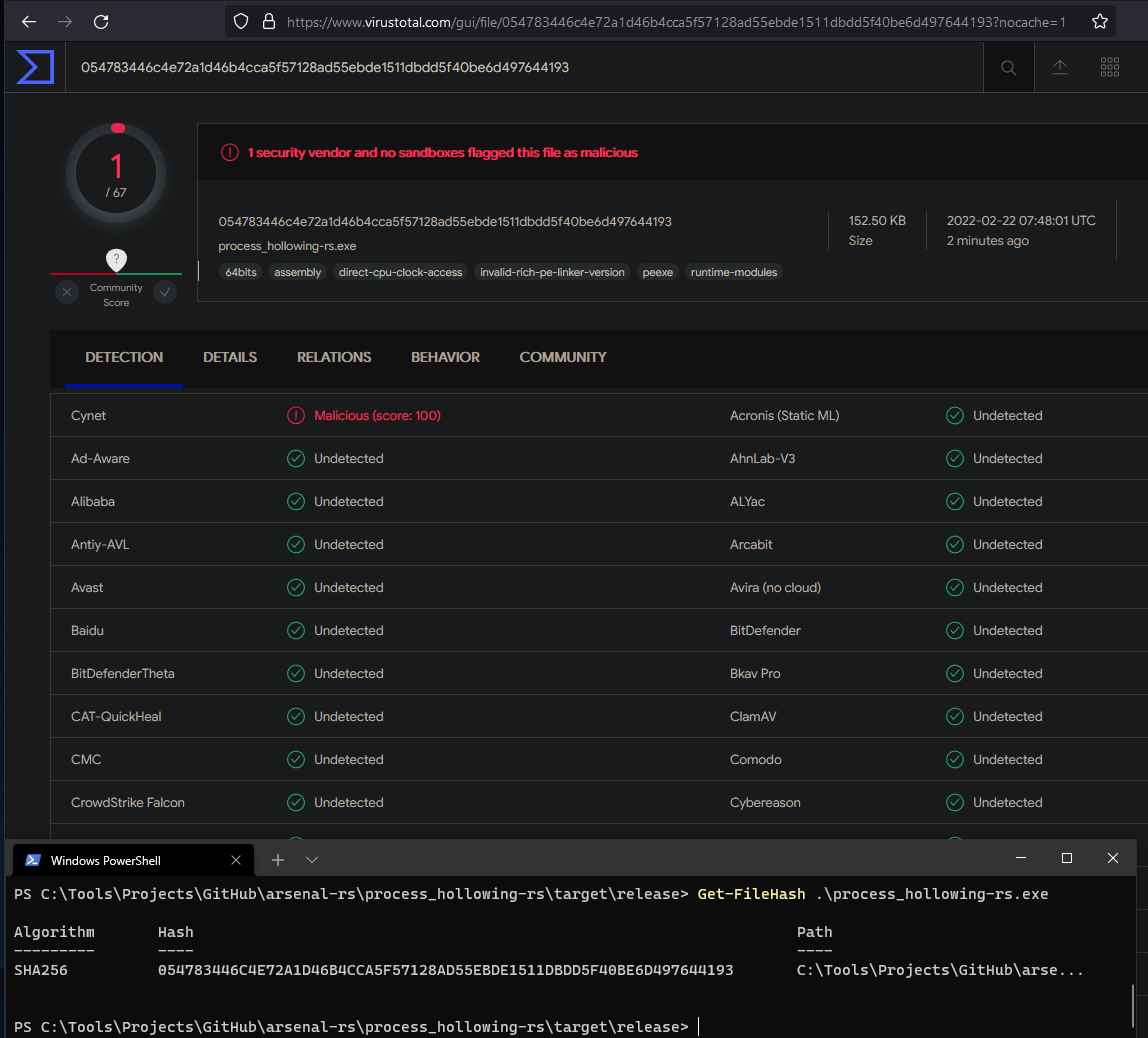The width and height of the screenshot is (1148, 1038).
Task: Click the invalid-rich-pe-linker-version tag
Action: 552,272
